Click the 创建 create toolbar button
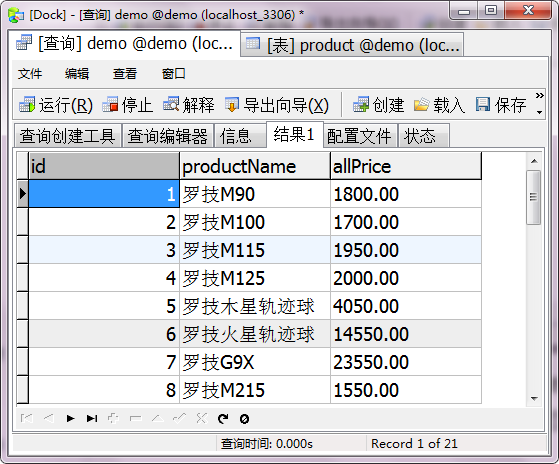559x464 pixels. (379, 105)
